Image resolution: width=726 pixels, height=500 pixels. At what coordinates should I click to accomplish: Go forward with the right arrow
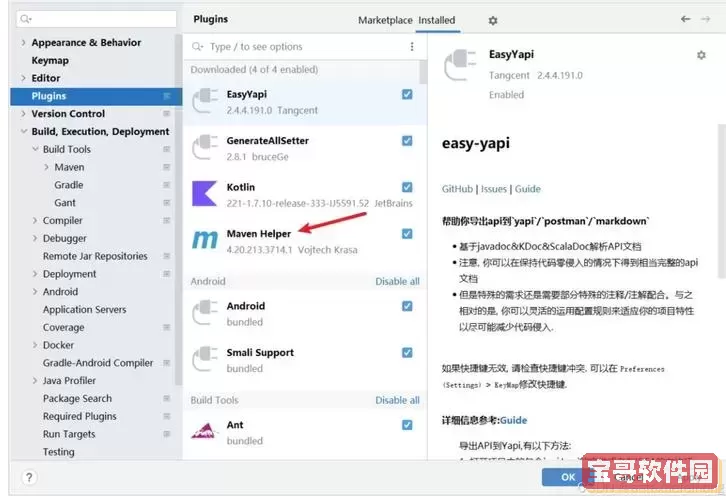[705, 19]
